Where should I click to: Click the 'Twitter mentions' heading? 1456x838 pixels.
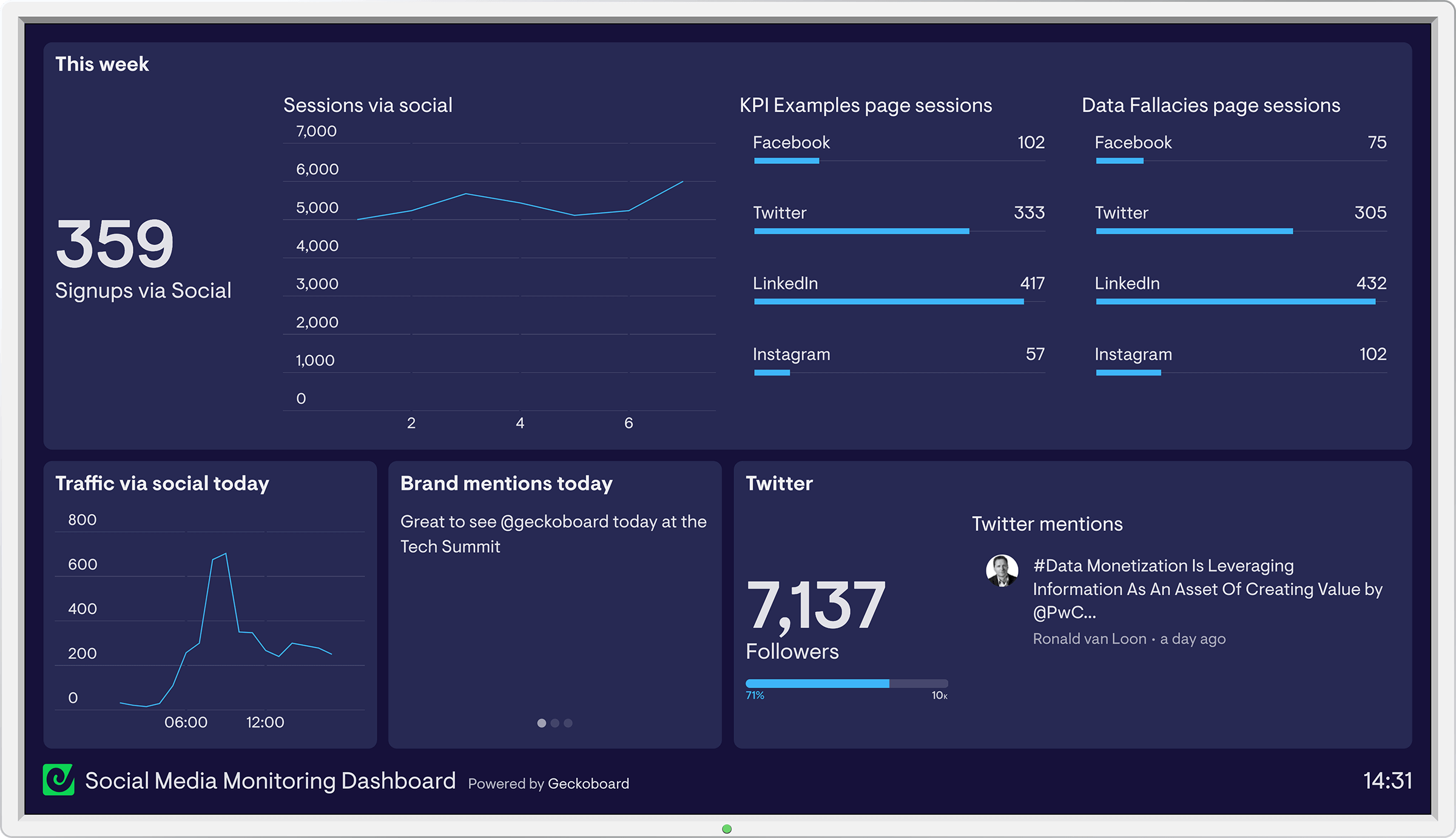[x=1047, y=524]
